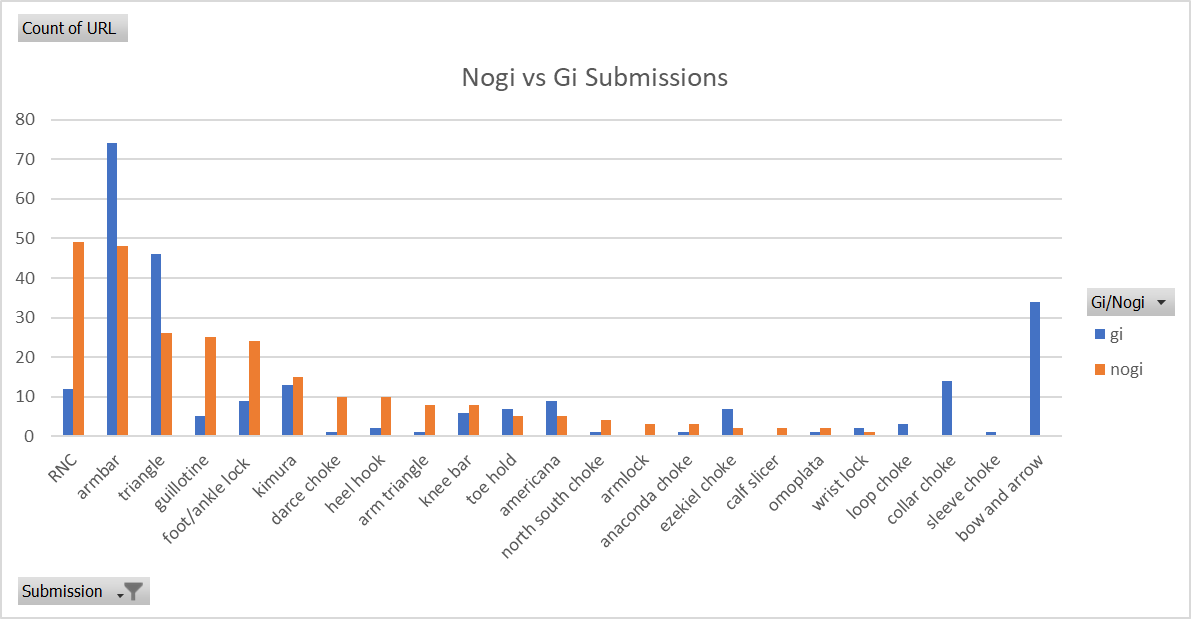
Task: Click the orange armbar nogi bar
Action: (122, 340)
